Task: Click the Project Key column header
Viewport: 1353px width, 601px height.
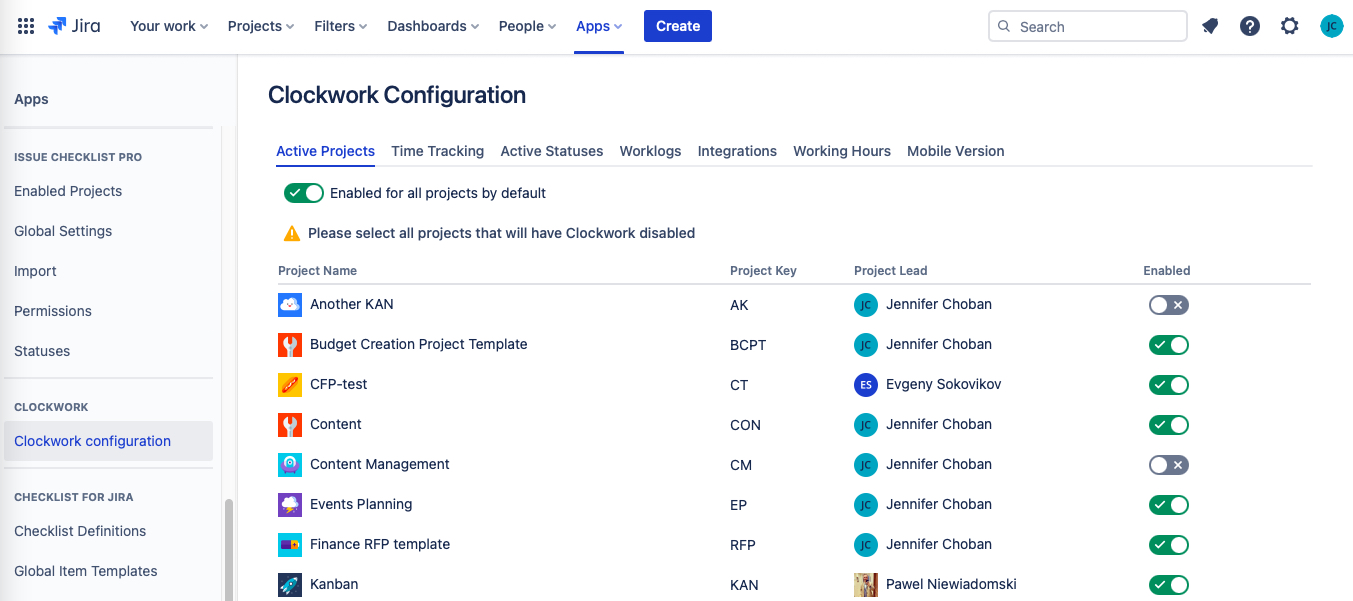Action: pyautogui.click(x=763, y=271)
